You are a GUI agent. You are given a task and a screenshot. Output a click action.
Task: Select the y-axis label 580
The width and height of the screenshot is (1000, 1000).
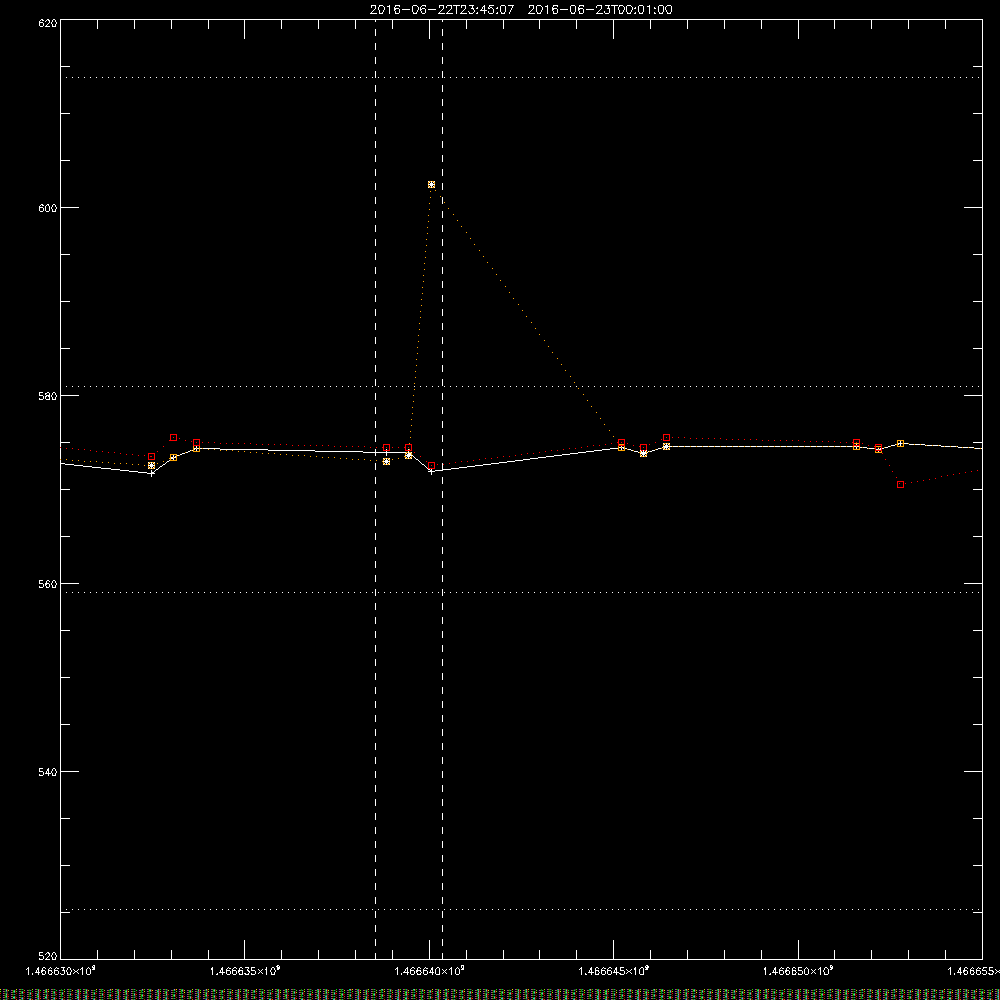(48, 396)
